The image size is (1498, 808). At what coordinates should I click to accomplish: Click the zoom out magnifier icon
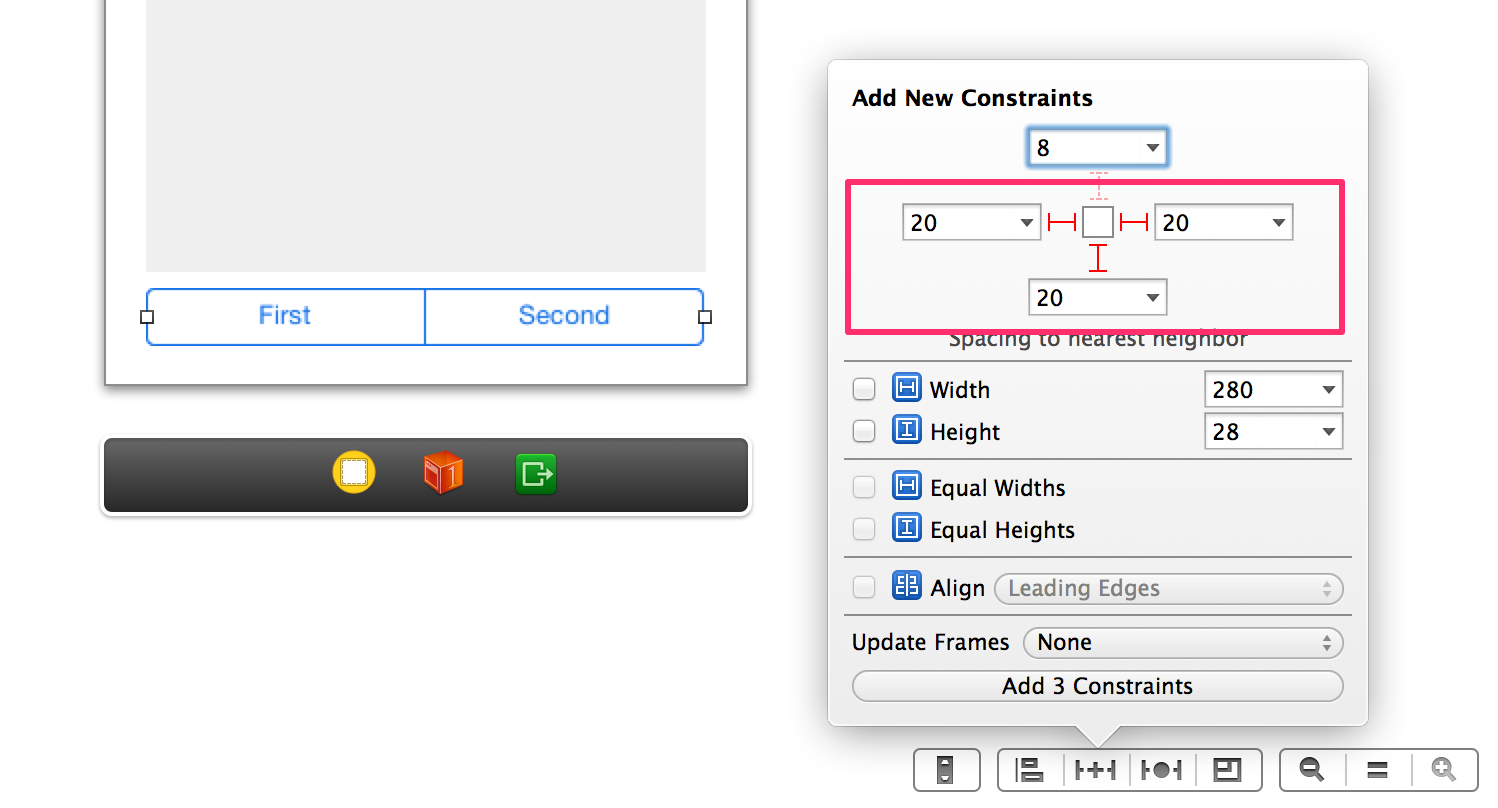pyautogui.click(x=1312, y=770)
